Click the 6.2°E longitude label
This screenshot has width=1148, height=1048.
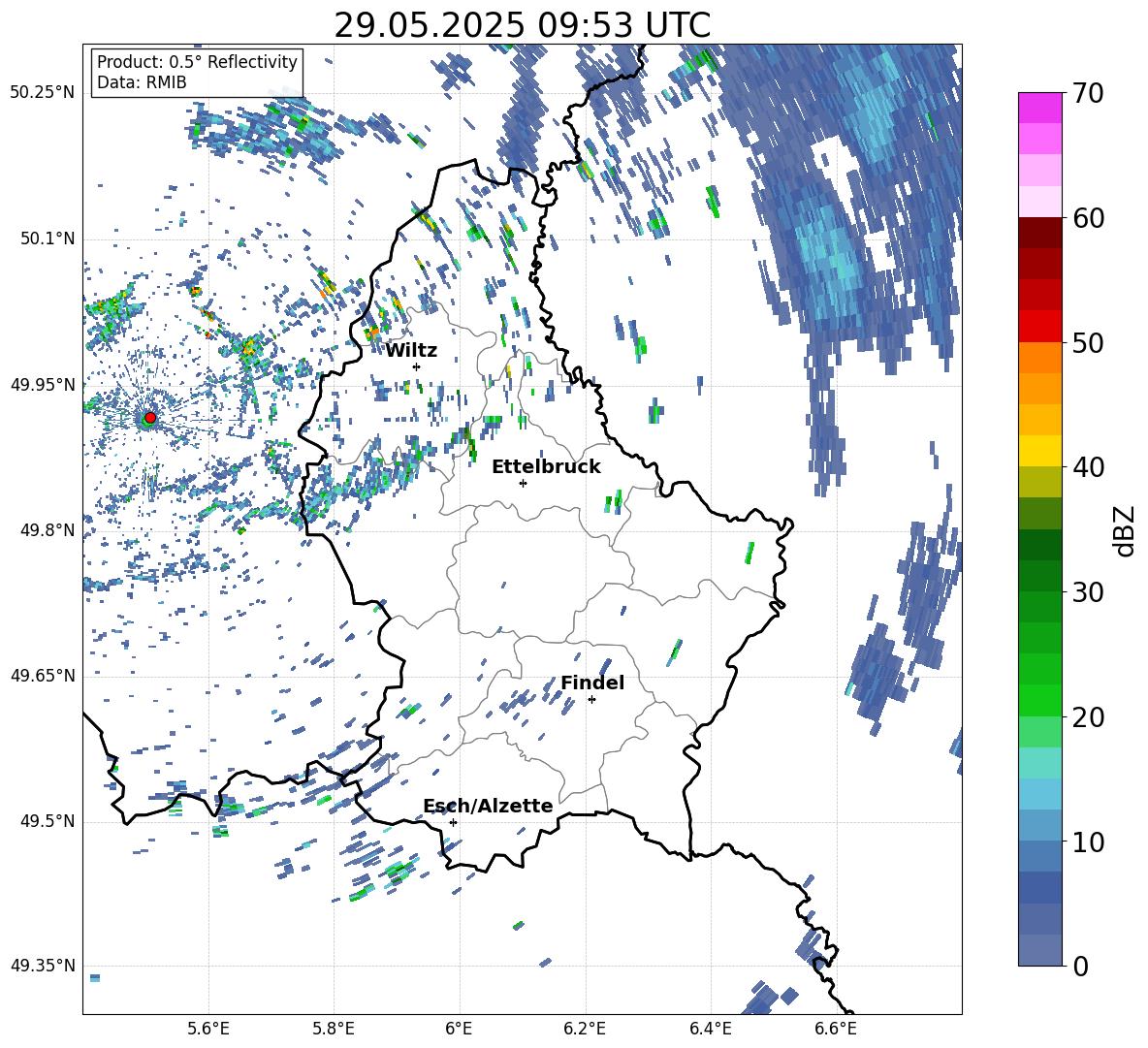pyautogui.click(x=585, y=1029)
